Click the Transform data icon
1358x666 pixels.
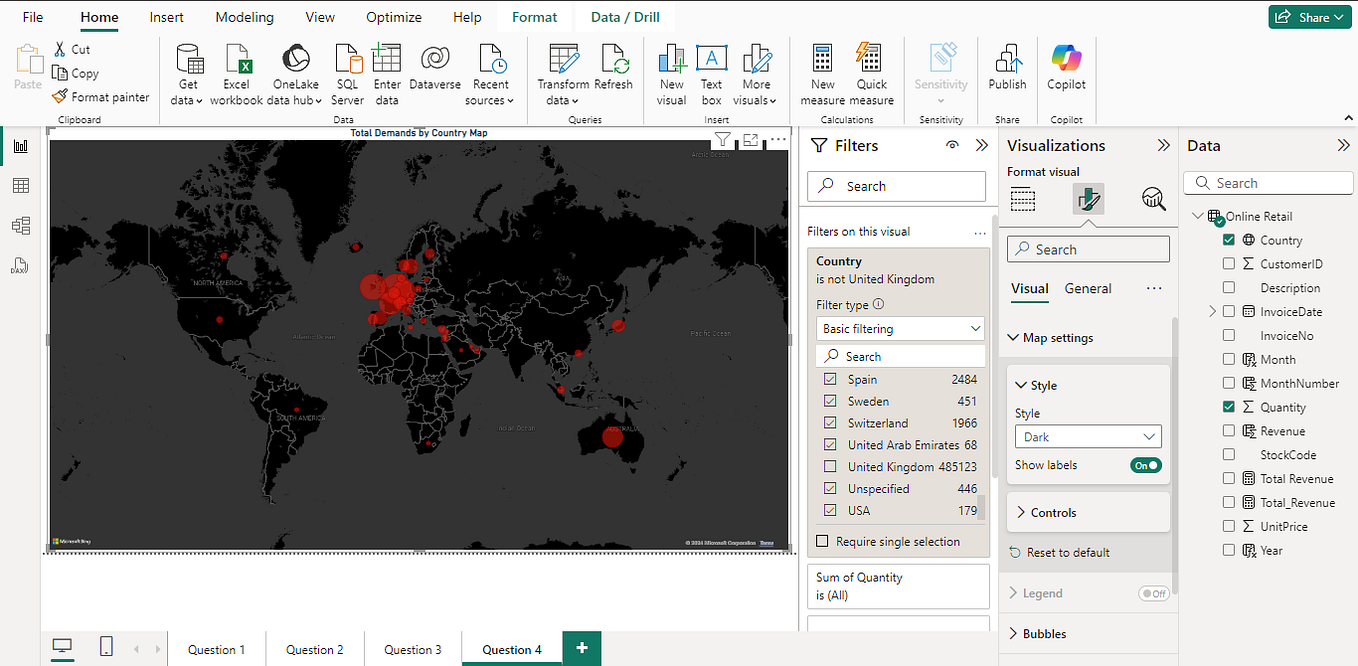pyautogui.click(x=563, y=61)
